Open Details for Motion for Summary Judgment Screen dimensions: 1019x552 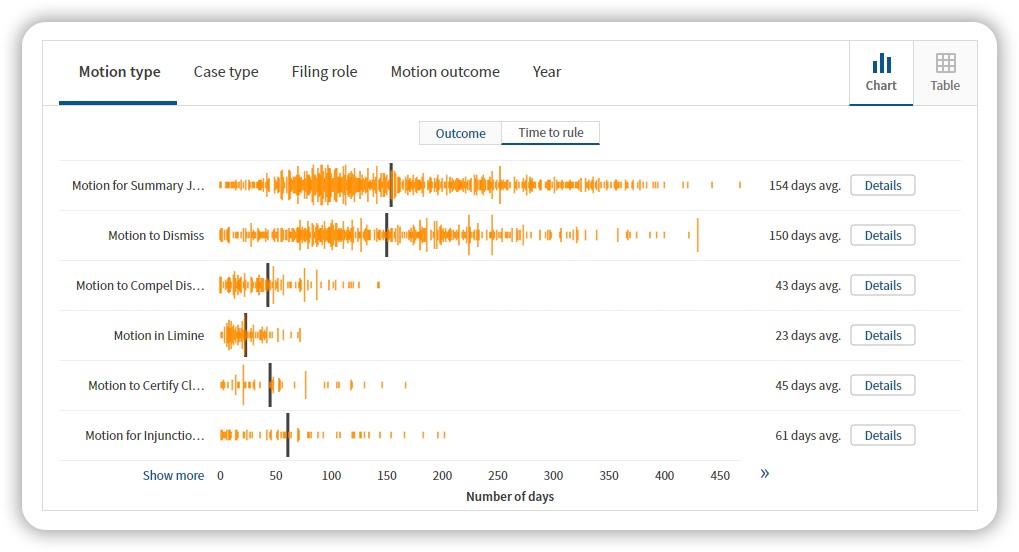pos(883,185)
